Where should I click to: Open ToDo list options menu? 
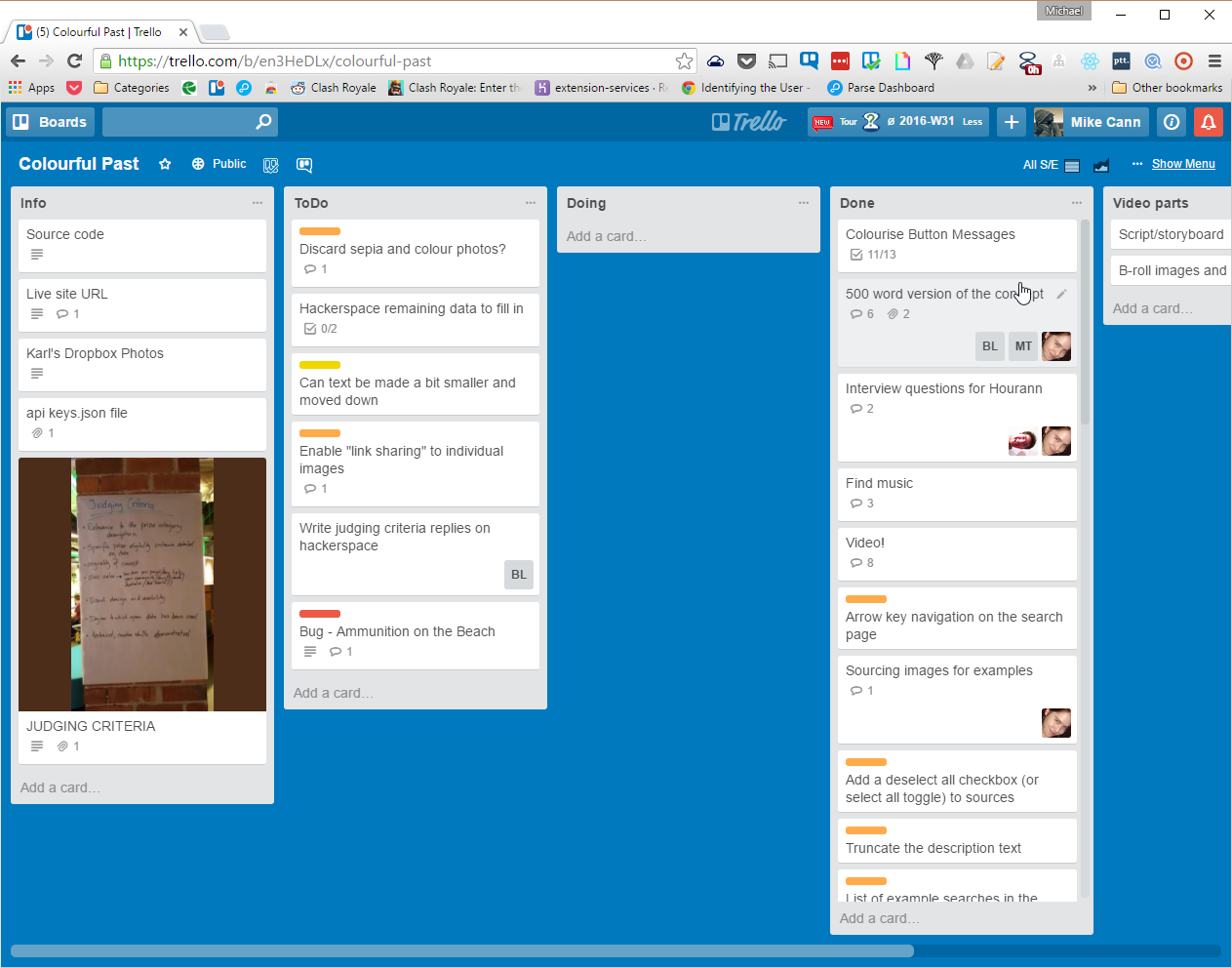tap(531, 203)
